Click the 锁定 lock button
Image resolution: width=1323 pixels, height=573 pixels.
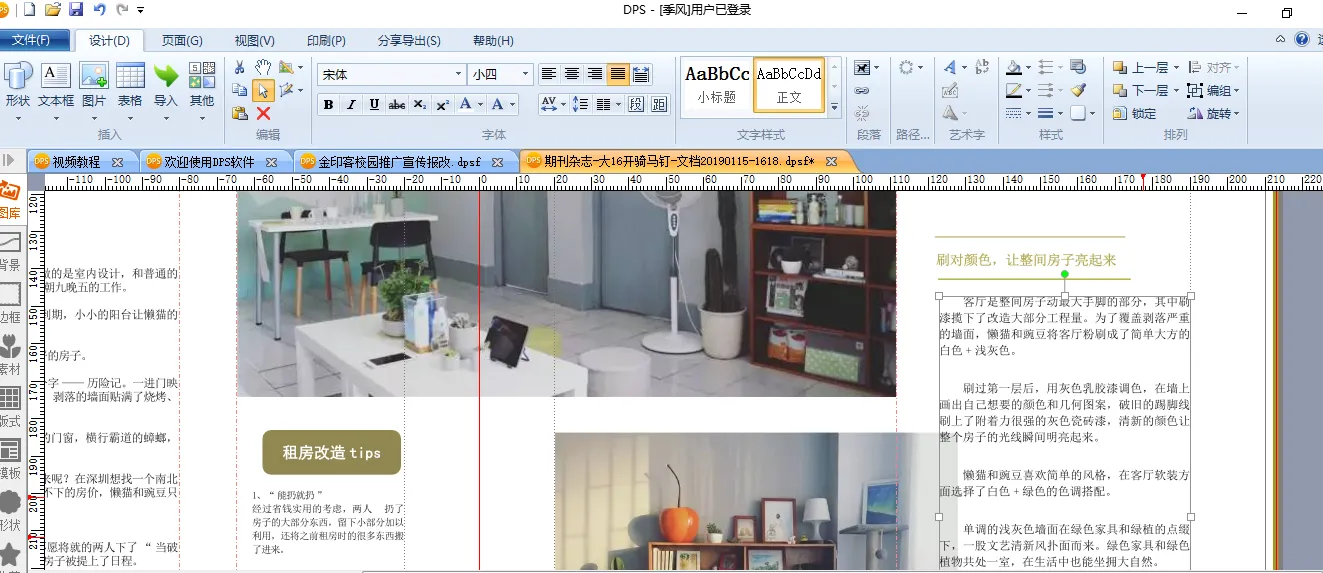click(1134, 114)
